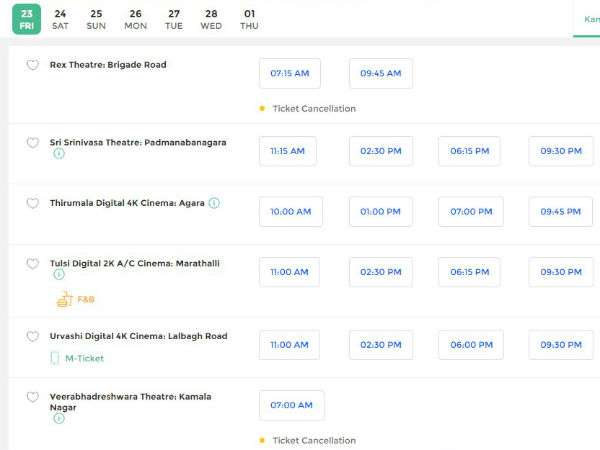
Task: Open info icon next to Thirumala Agara
Action: 214,203
